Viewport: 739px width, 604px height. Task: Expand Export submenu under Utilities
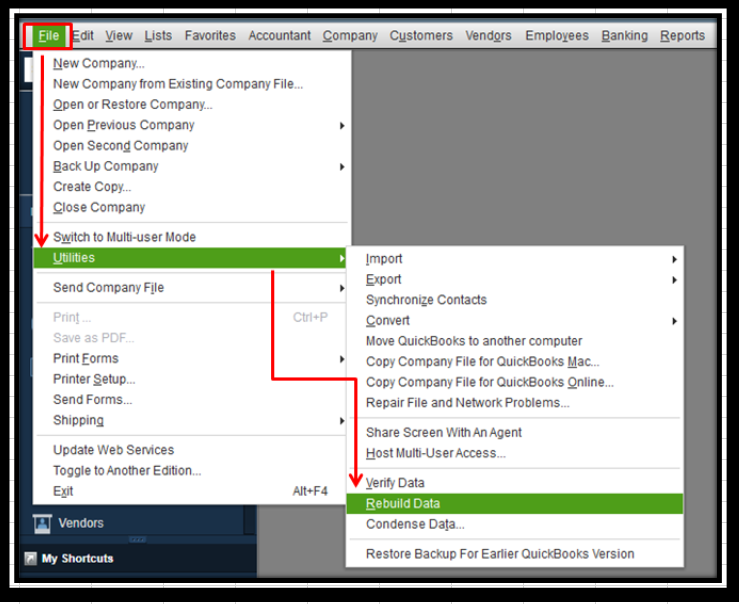(x=515, y=279)
